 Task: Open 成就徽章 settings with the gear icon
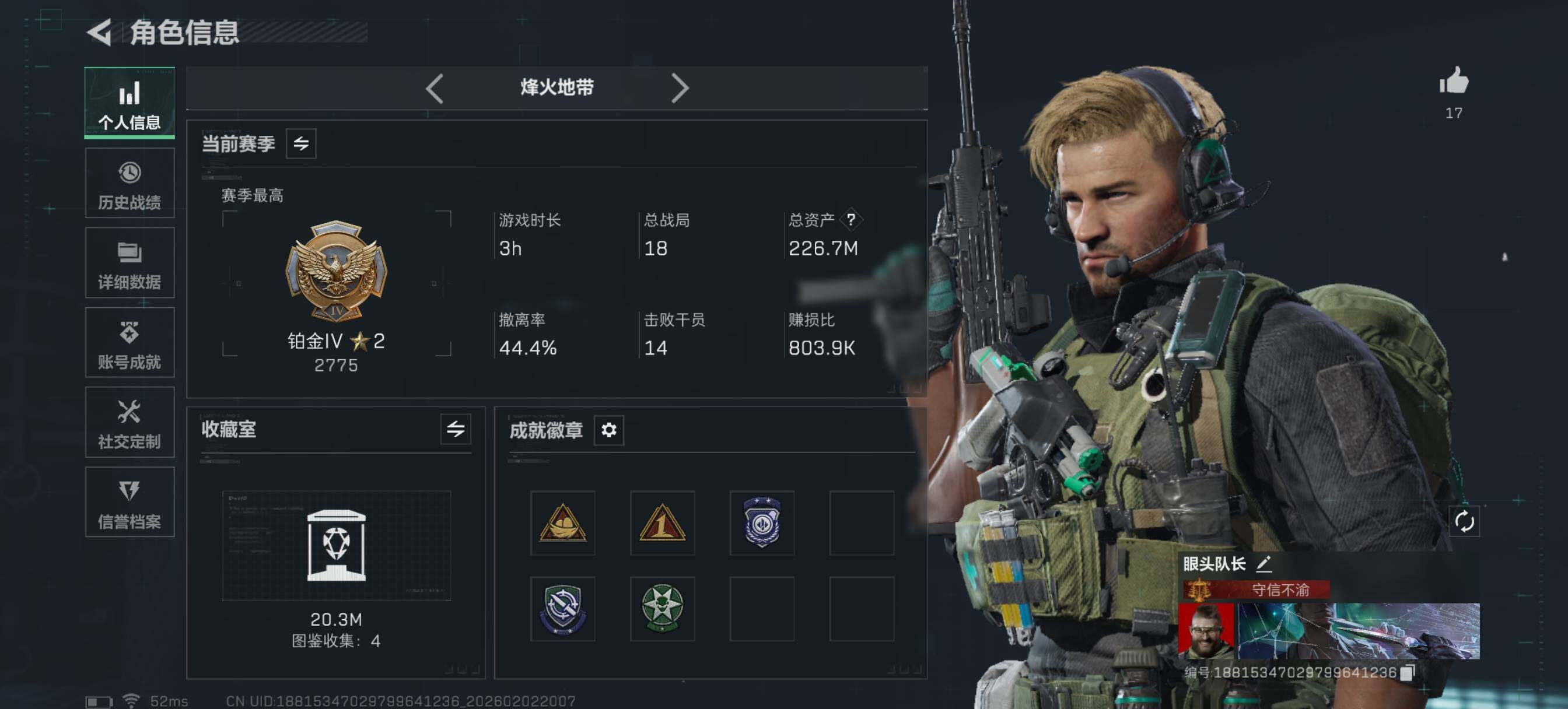point(608,430)
